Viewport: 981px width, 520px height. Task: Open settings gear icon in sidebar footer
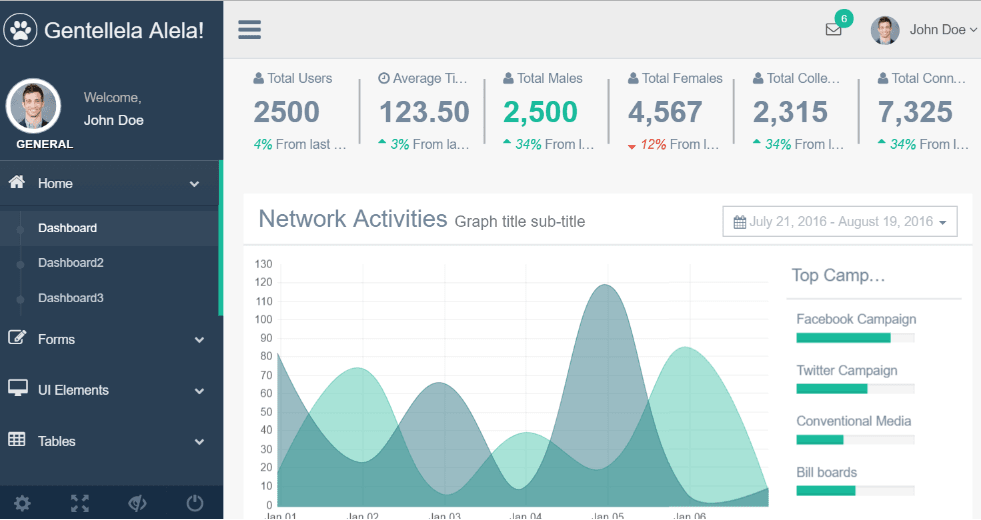[x=22, y=503]
